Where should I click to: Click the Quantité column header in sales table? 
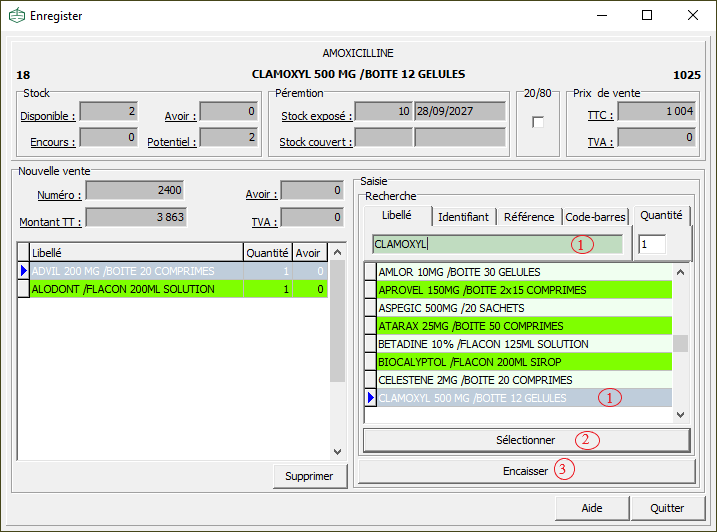[x=268, y=253]
